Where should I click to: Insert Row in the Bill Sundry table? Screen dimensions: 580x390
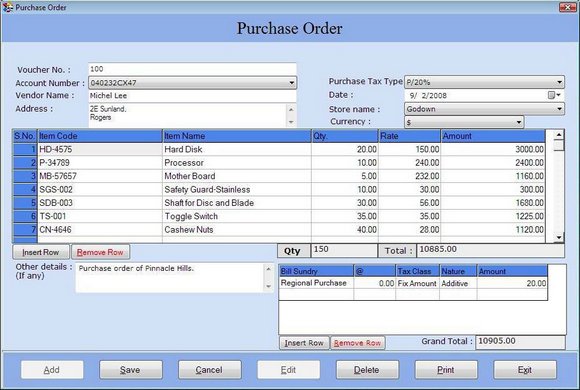[304, 343]
